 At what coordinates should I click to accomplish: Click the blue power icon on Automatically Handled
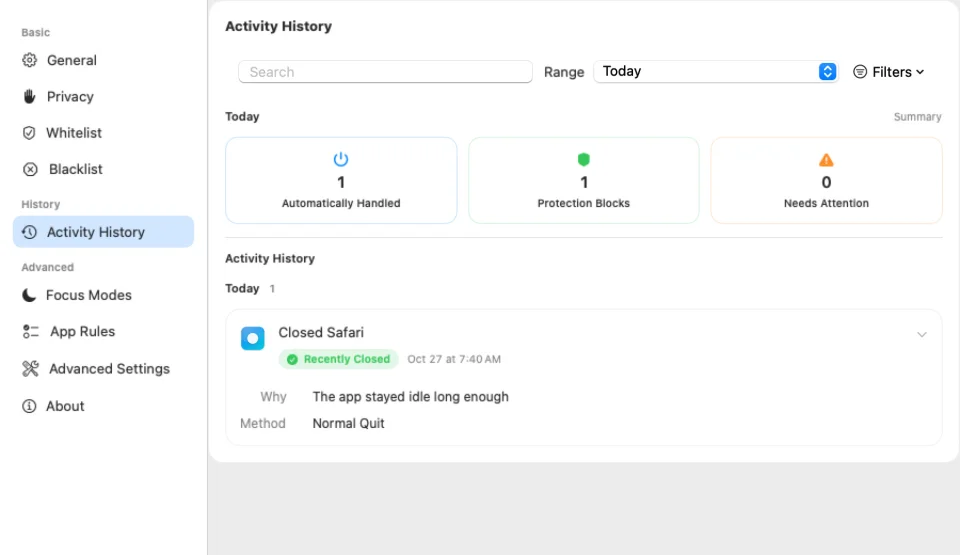341,159
